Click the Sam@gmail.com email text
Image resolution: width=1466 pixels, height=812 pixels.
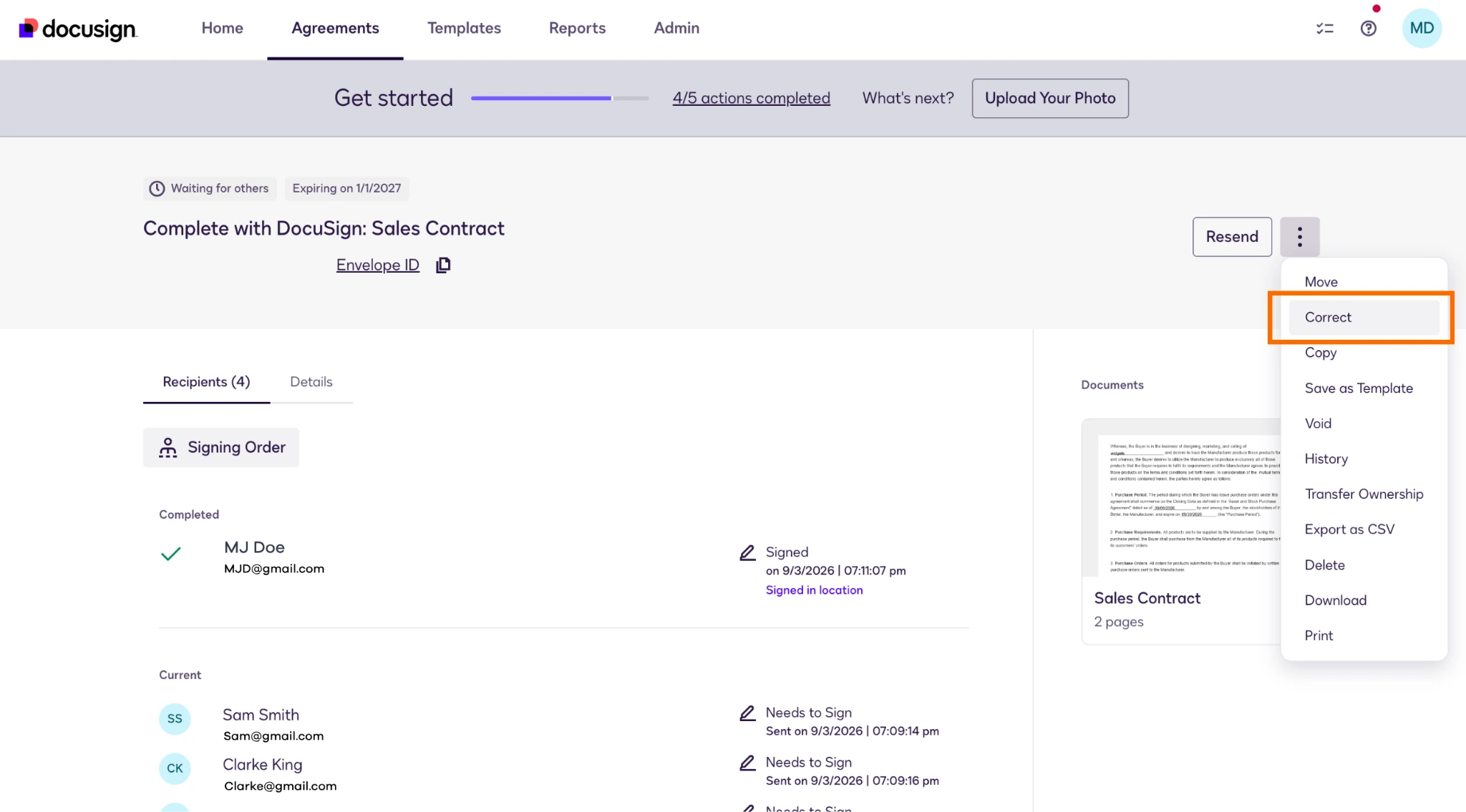(273, 737)
